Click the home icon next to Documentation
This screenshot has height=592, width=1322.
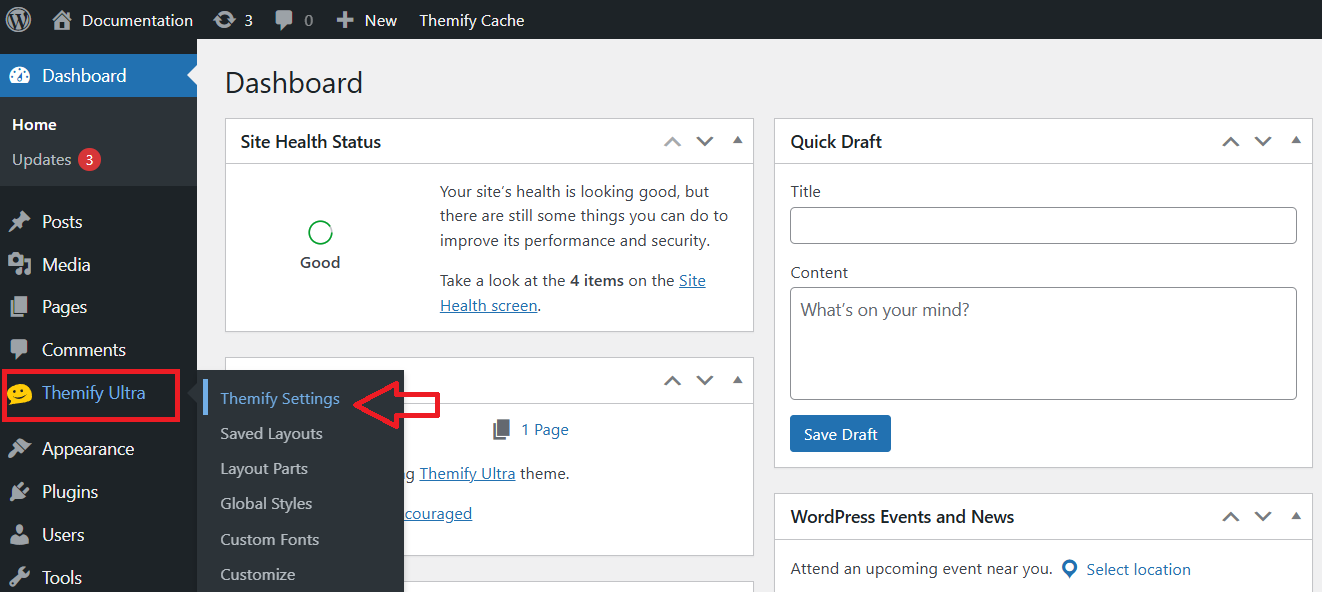click(62, 19)
